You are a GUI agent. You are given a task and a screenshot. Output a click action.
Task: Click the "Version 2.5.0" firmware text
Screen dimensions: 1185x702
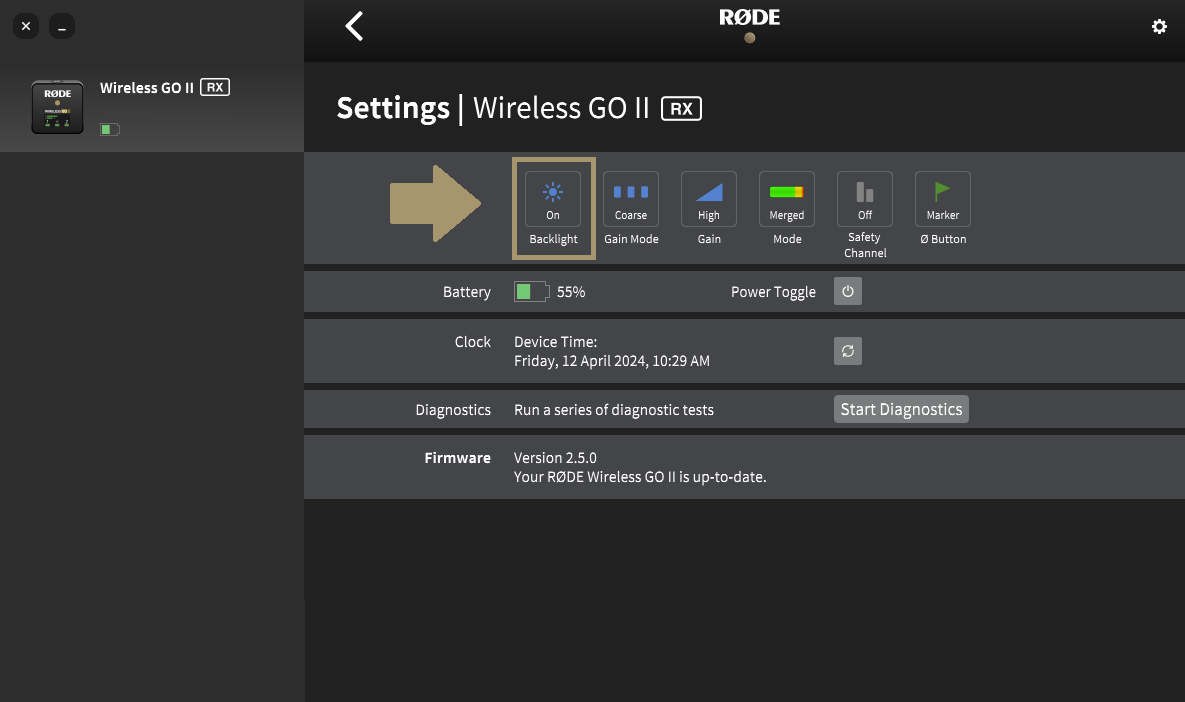555,458
